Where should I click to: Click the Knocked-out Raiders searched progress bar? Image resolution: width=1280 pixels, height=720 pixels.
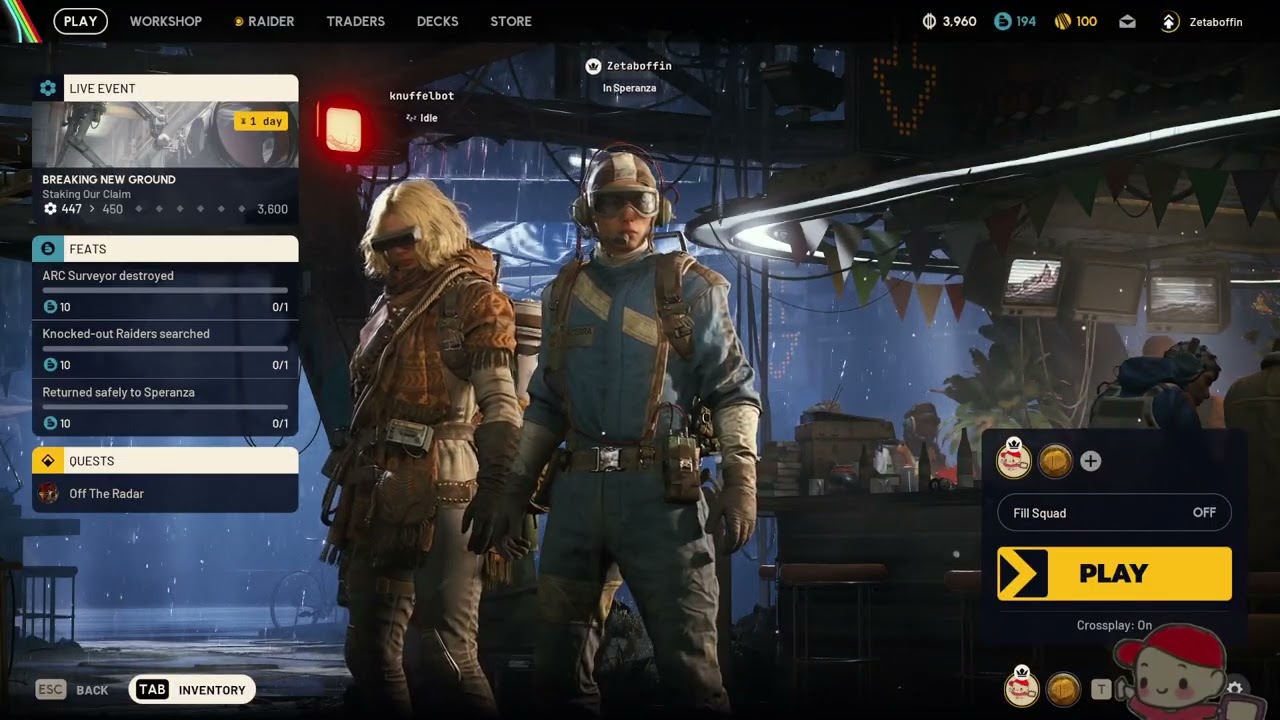165,348
